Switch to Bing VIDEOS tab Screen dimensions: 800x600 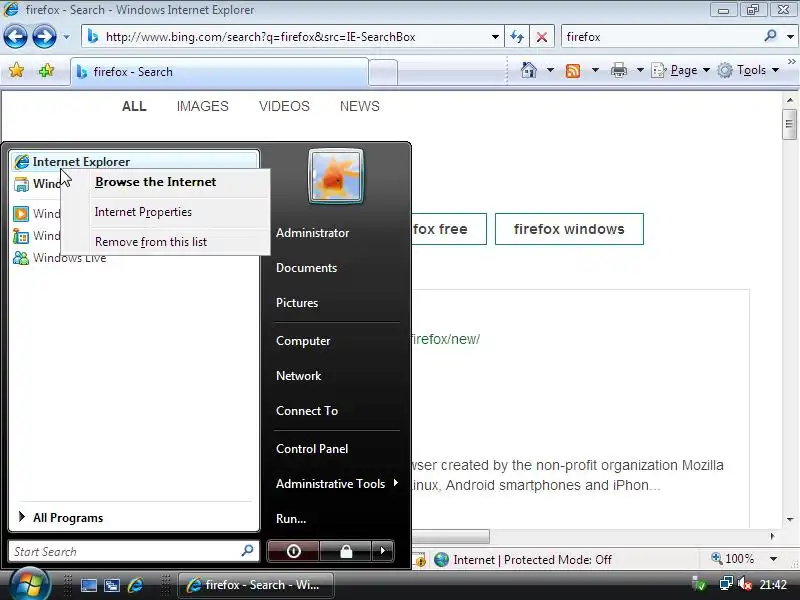(284, 106)
